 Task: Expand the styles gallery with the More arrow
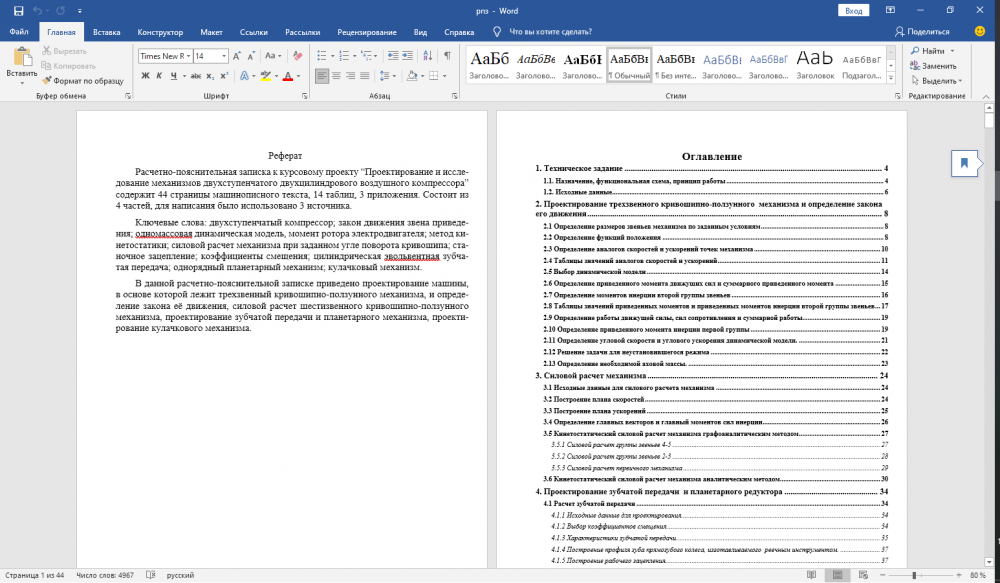891,77
